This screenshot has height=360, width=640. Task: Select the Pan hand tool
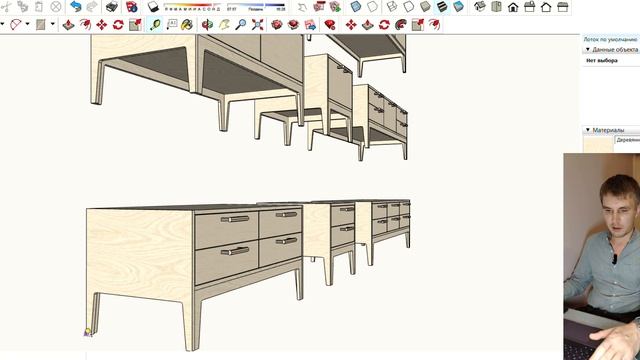coord(224,24)
